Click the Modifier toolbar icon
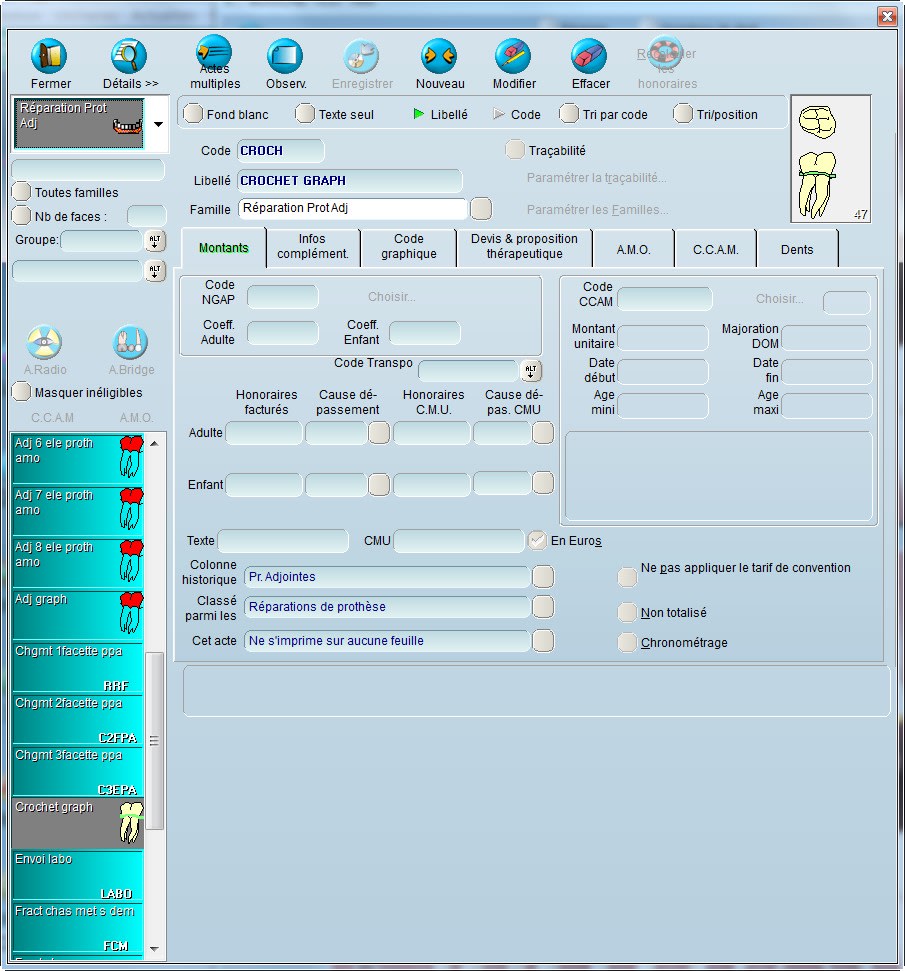The height and width of the screenshot is (971, 905). tap(513, 56)
